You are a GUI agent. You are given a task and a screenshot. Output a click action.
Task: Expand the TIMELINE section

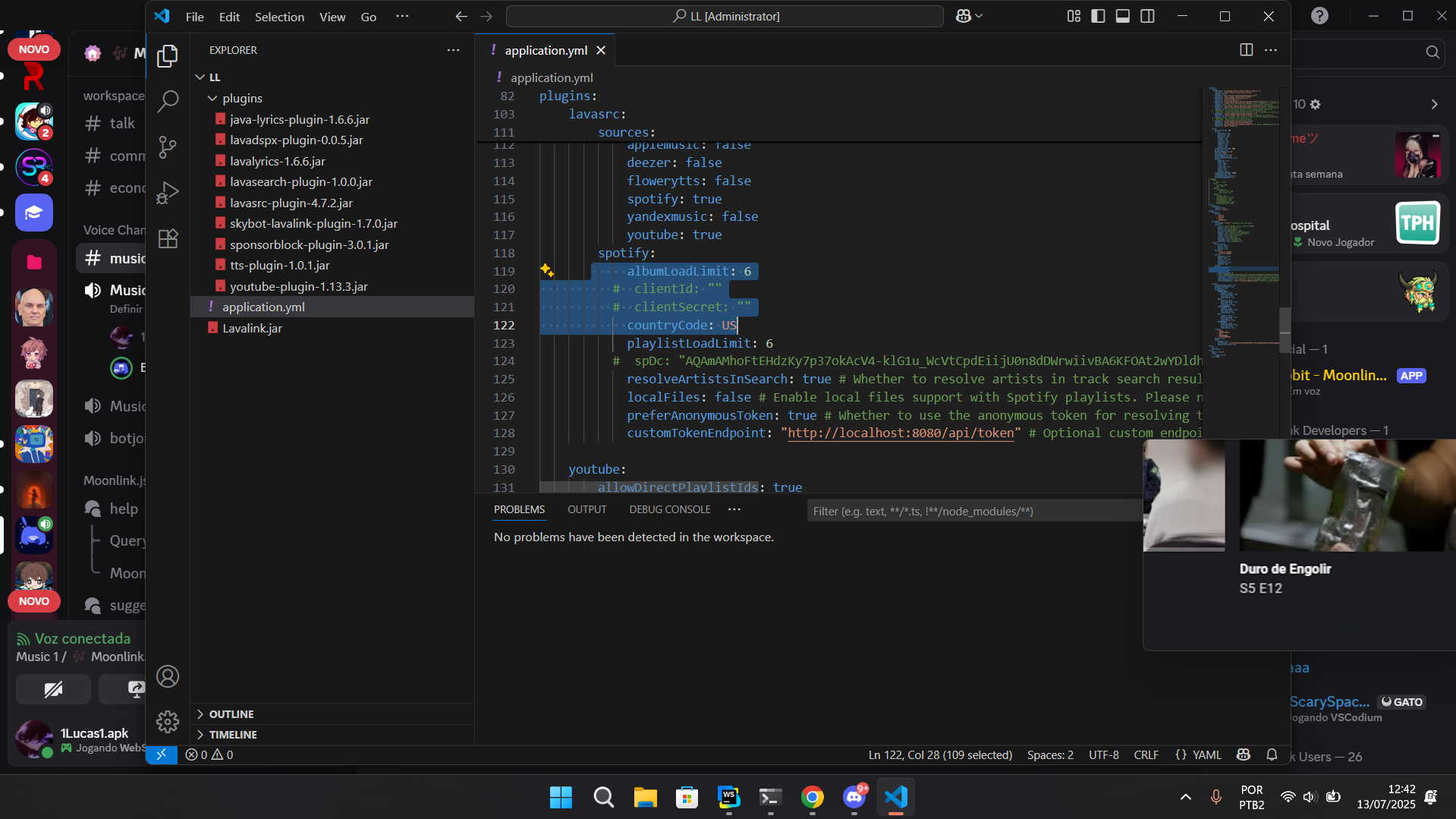[x=233, y=735]
